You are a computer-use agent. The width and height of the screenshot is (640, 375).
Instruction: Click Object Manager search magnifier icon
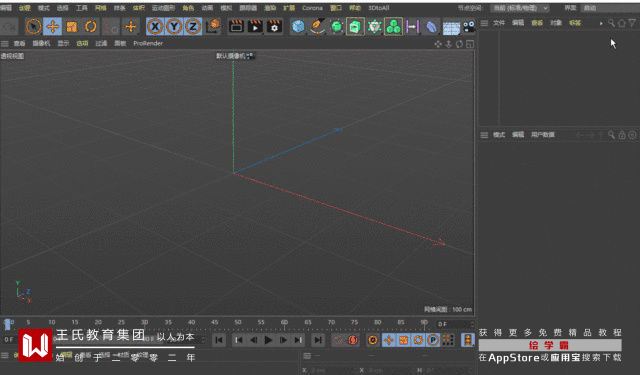[611, 23]
